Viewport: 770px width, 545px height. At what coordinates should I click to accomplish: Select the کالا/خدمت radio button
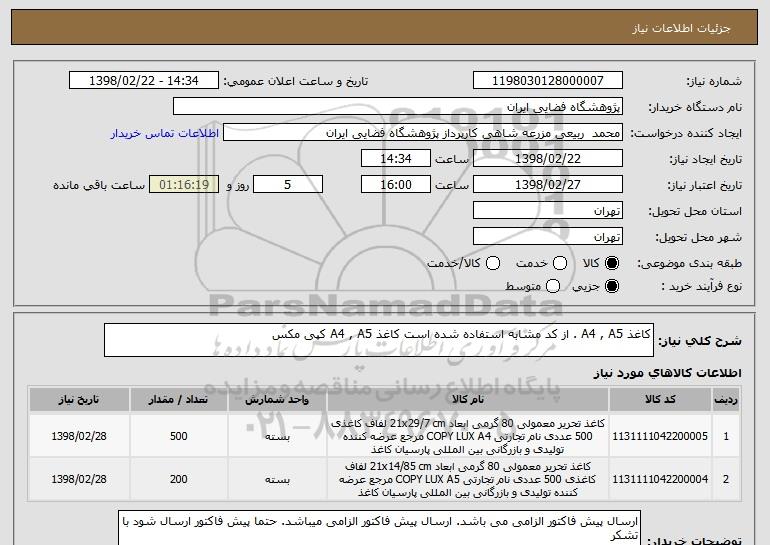coord(493,264)
